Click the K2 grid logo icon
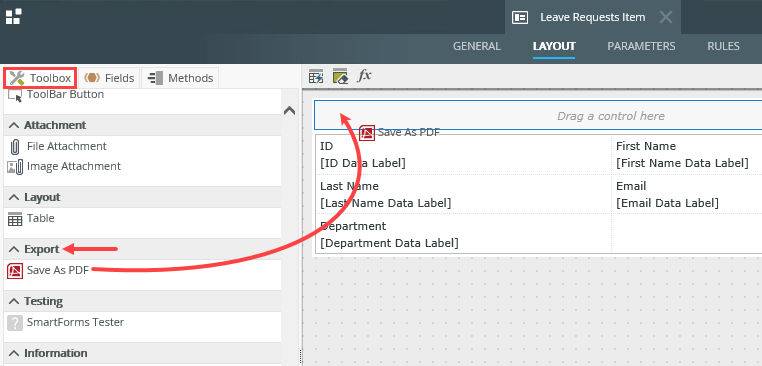Screen dimensions: 762x366 (x=13, y=16)
